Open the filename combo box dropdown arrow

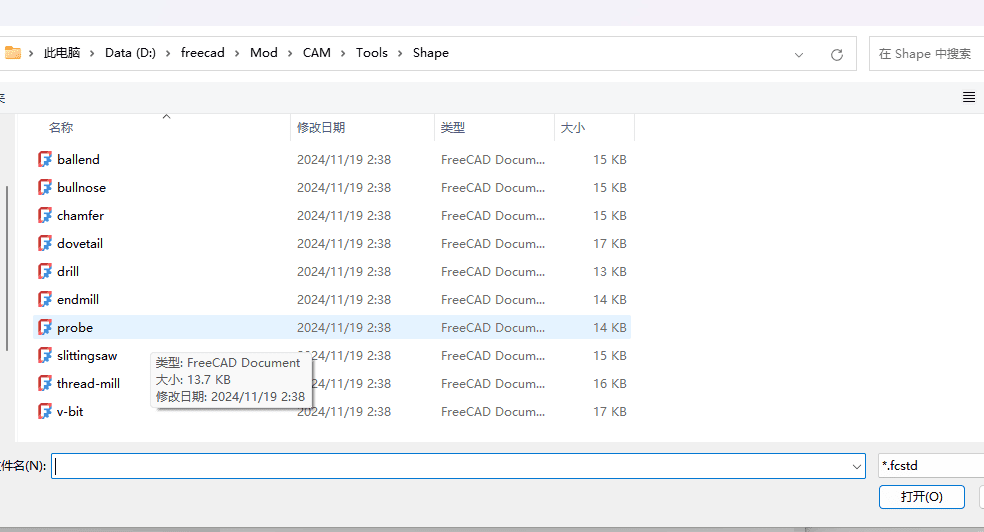pos(856,466)
